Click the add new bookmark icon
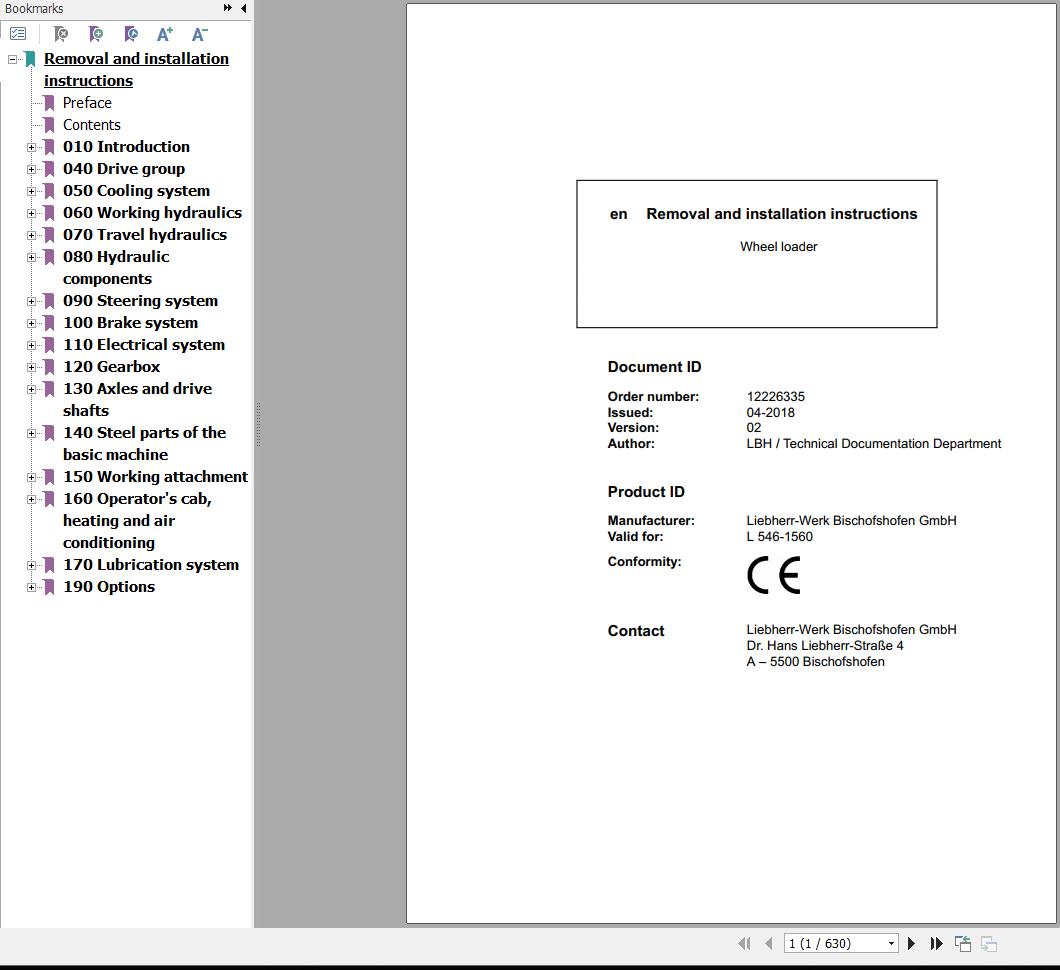The width and height of the screenshot is (1060, 970). (x=96, y=33)
